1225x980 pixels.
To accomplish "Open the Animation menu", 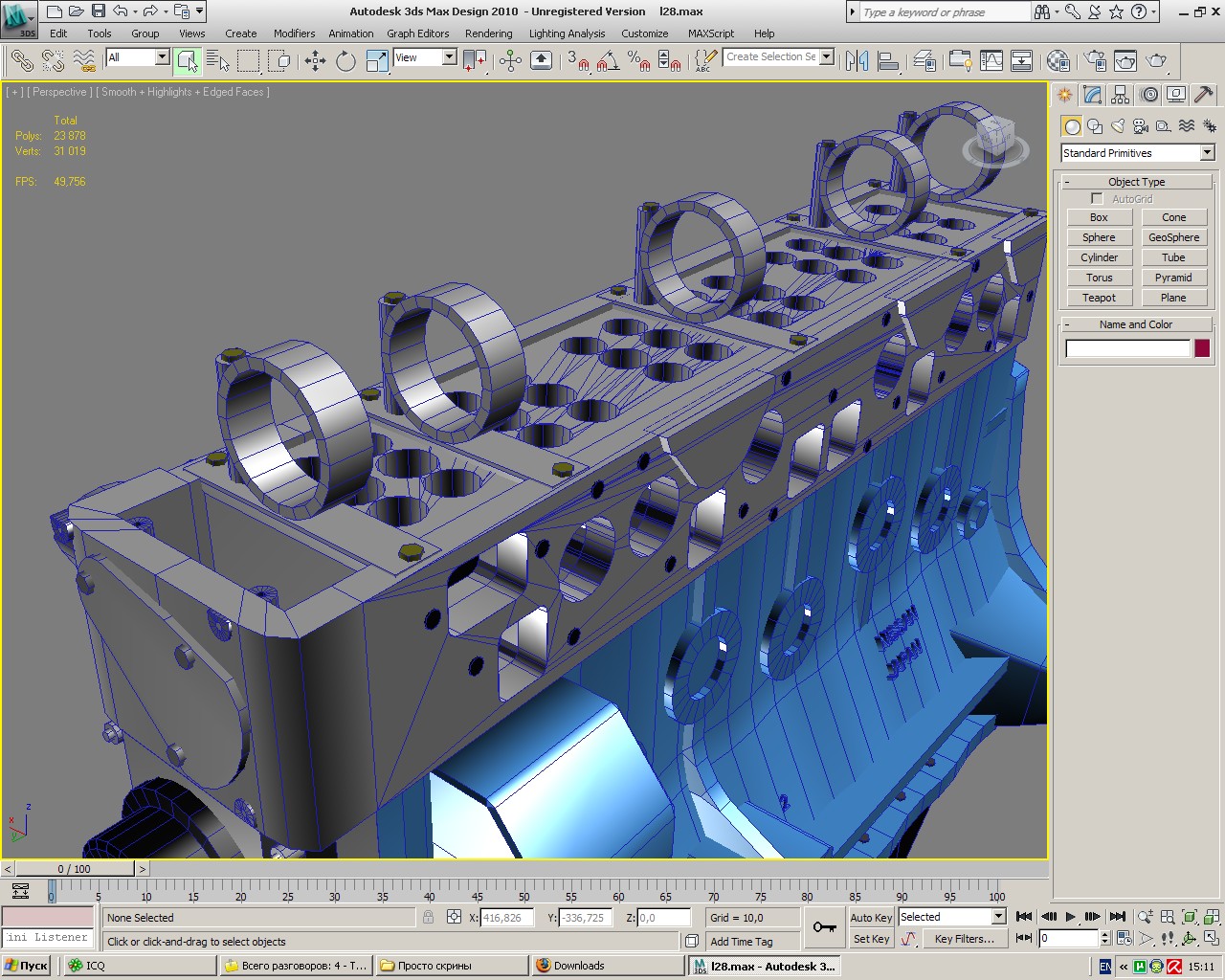I will [351, 33].
